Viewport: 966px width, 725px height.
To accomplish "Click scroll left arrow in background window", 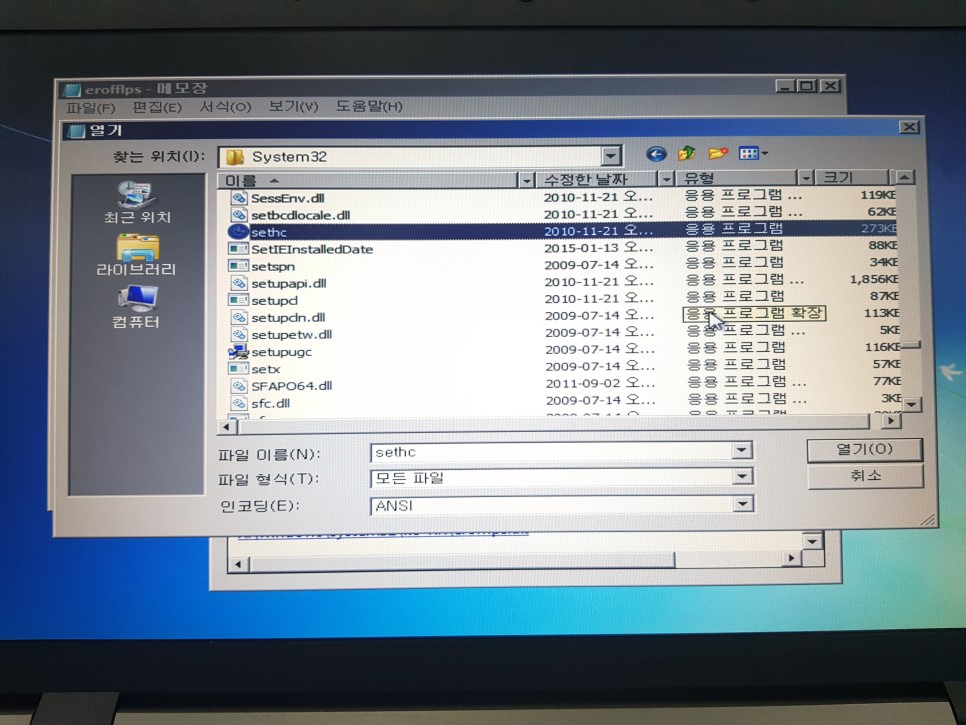I will pyautogui.click(x=238, y=564).
